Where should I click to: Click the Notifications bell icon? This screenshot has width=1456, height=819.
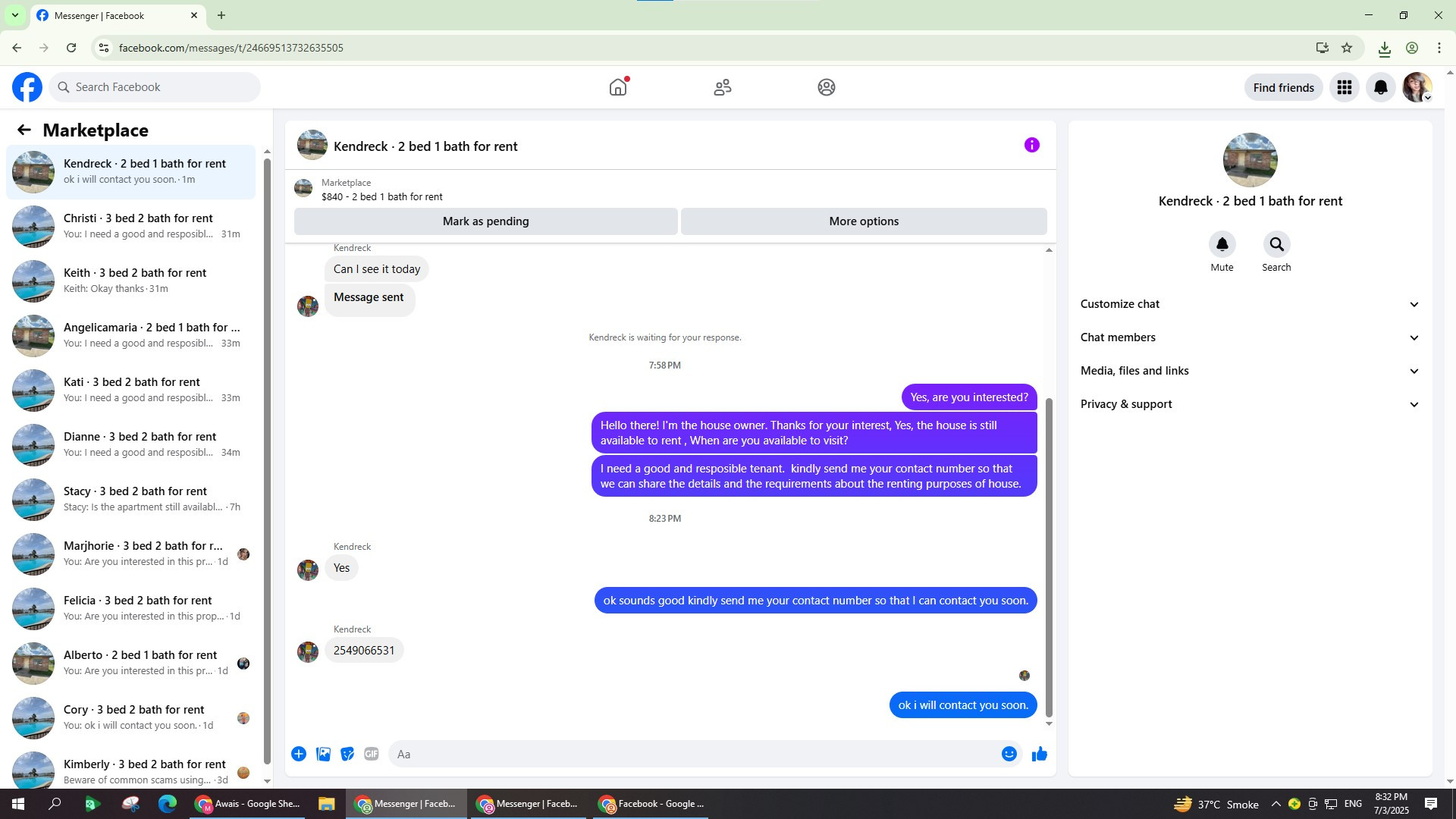(1380, 87)
